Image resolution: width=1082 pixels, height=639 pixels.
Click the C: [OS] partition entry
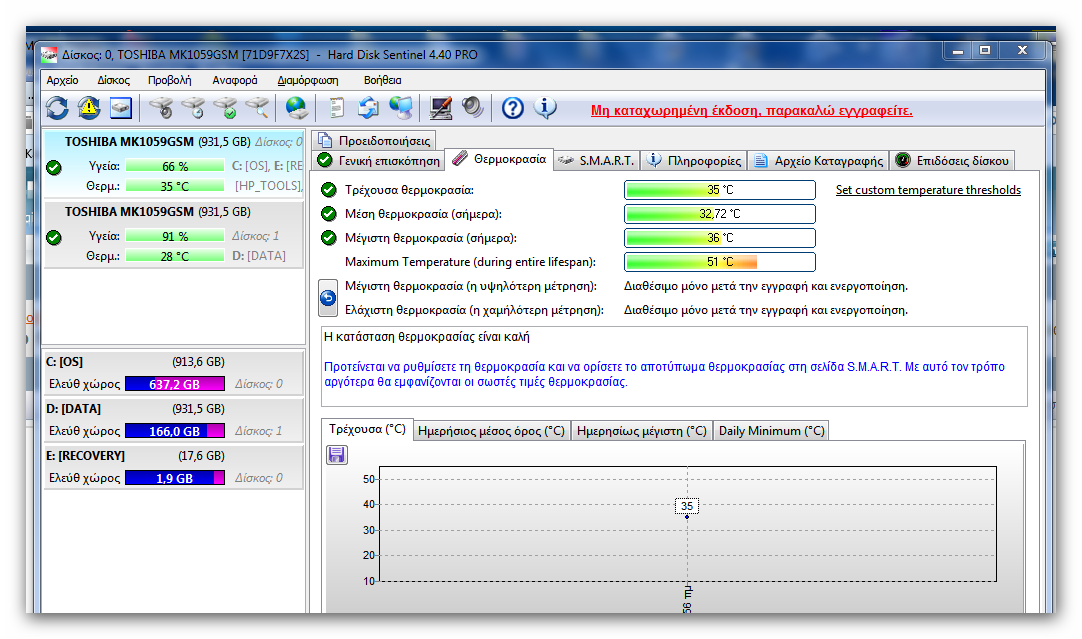pyautogui.click(x=174, y=373)
